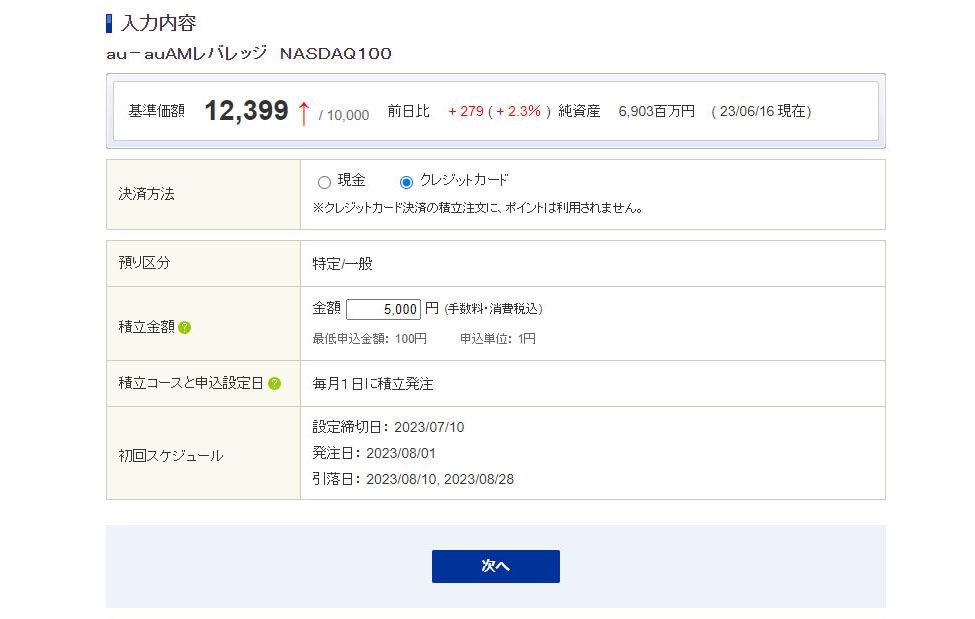Click the red up arrow next to 12,399
This screenshot has height=619, width=975.
pos(304,112)
